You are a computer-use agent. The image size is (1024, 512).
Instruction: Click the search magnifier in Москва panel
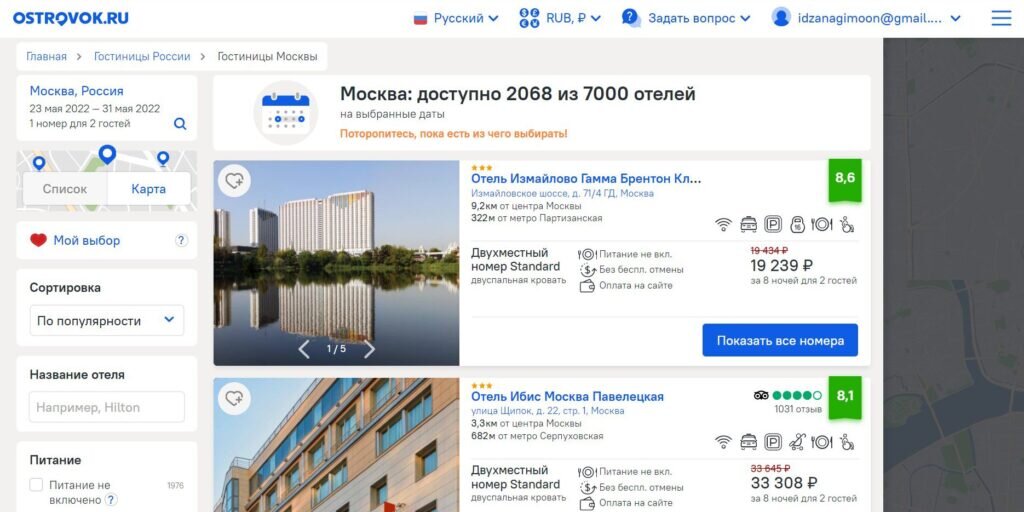180,123
